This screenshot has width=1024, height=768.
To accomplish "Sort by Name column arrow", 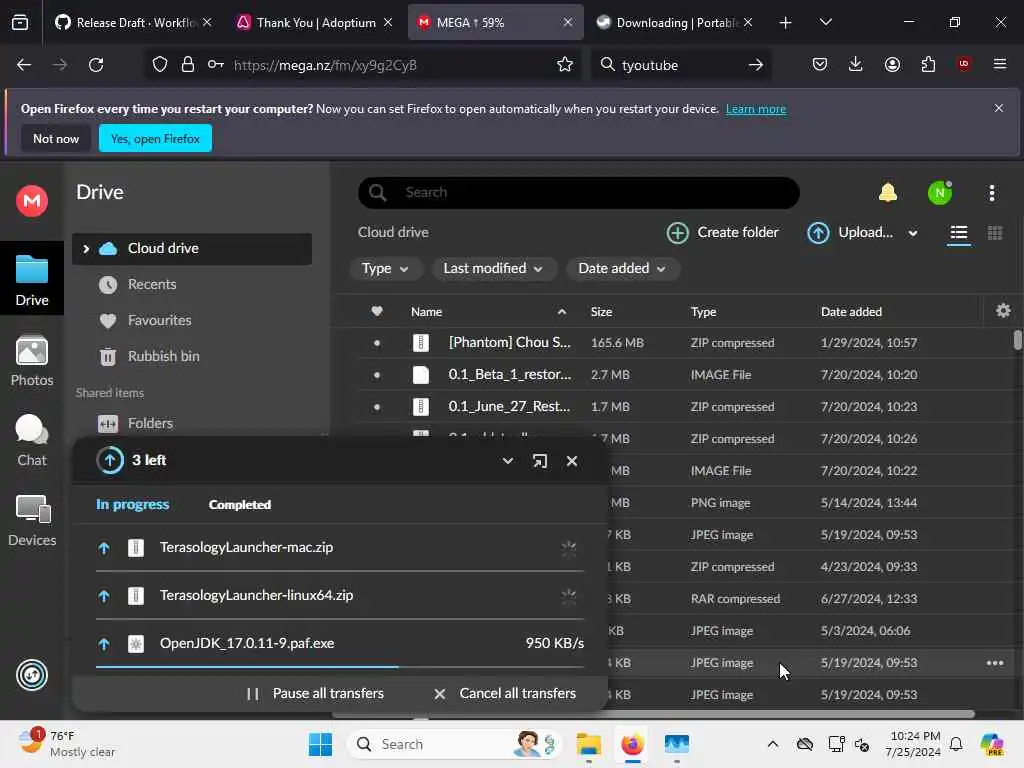I will pos(562,312).
